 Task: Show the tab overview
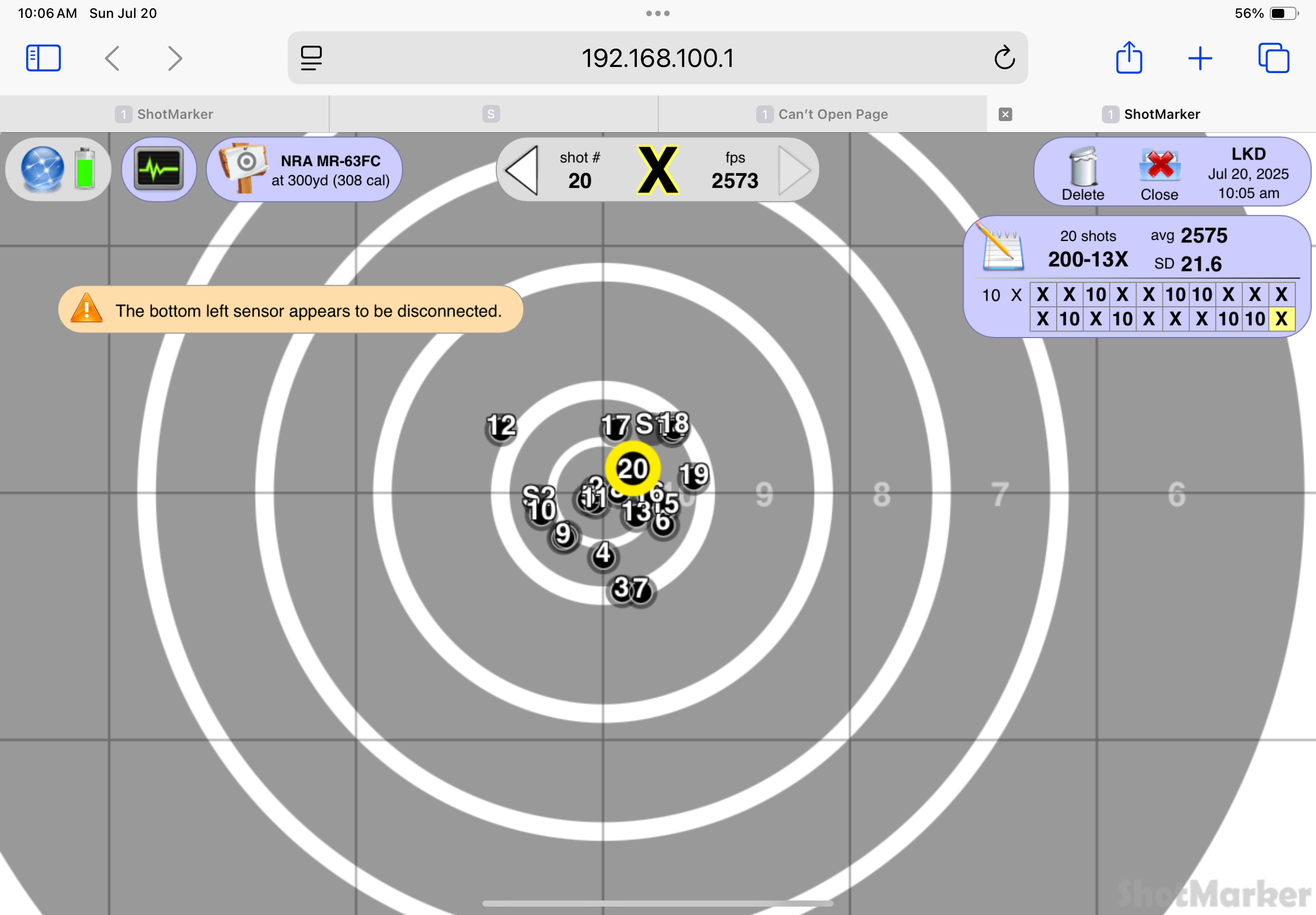pos(1273,58)
